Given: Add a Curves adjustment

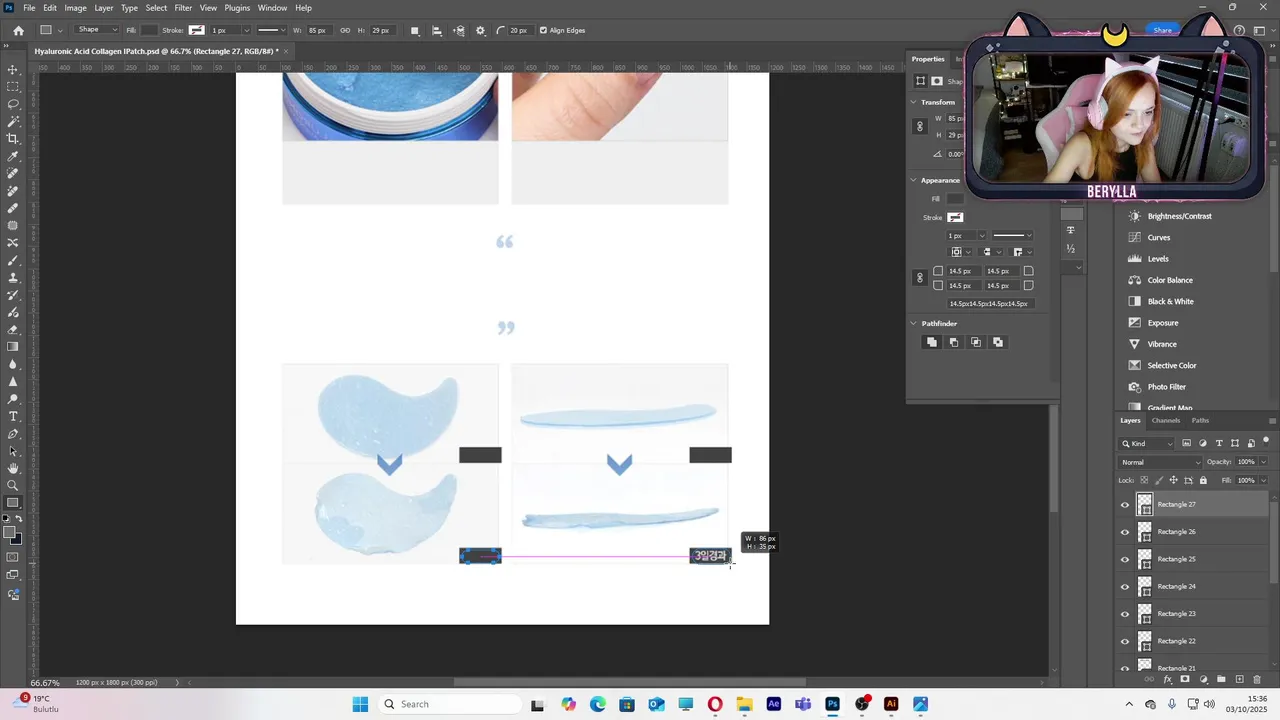Looking at the screenshot, I should (x=1159, y=237).
